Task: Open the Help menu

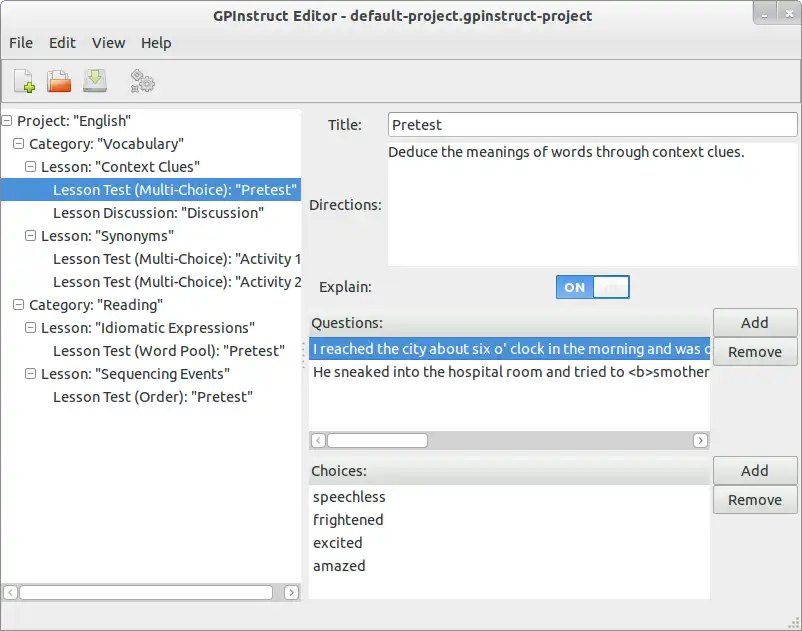Action: pos(156,43)
